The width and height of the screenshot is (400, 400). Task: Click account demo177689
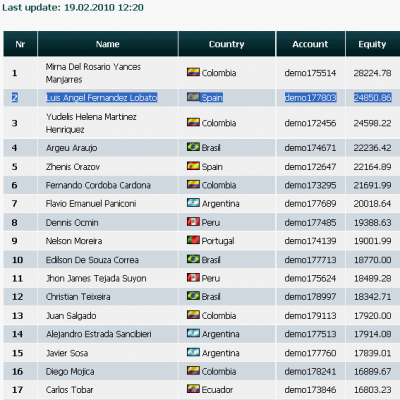[x=310, y=203]
